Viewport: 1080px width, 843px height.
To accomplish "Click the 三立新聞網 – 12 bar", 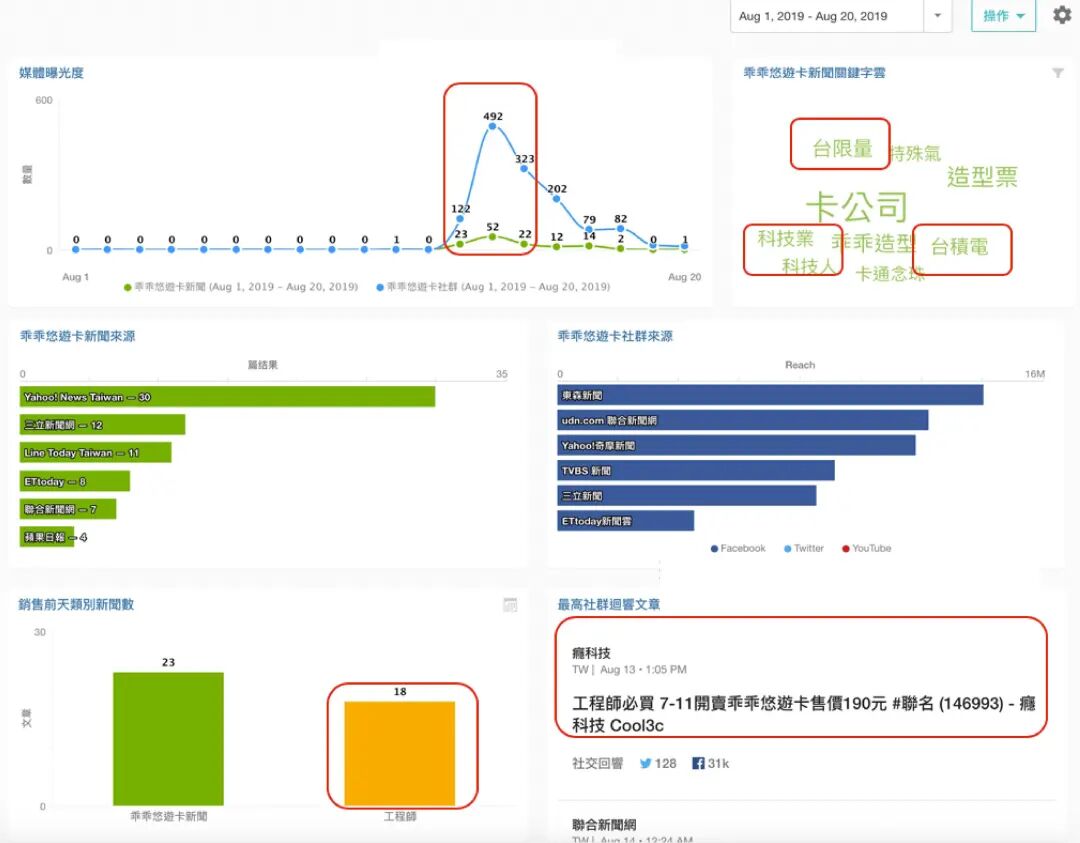I will click(x=103, y=424).
